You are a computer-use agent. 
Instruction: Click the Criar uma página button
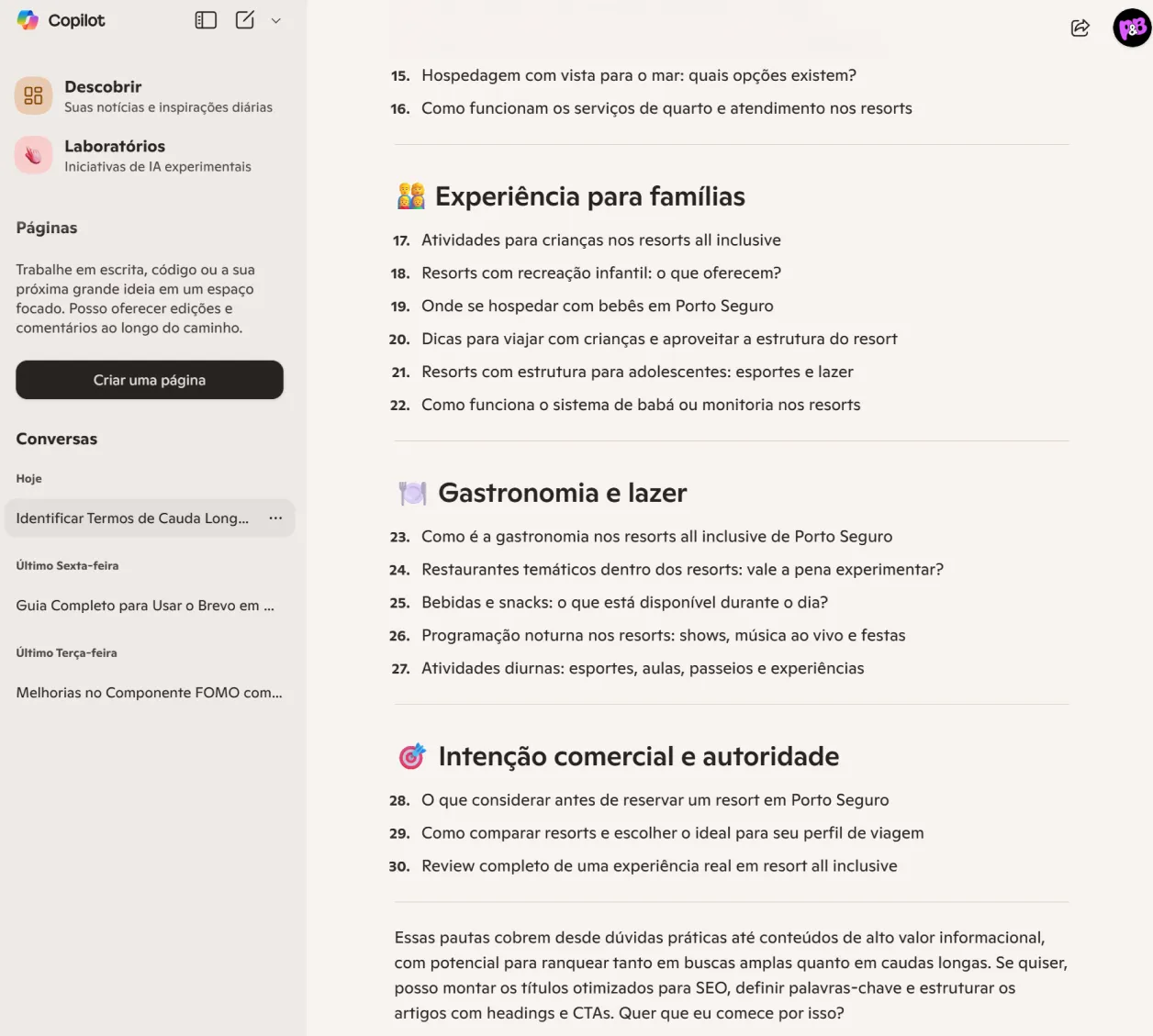point(150,380)
